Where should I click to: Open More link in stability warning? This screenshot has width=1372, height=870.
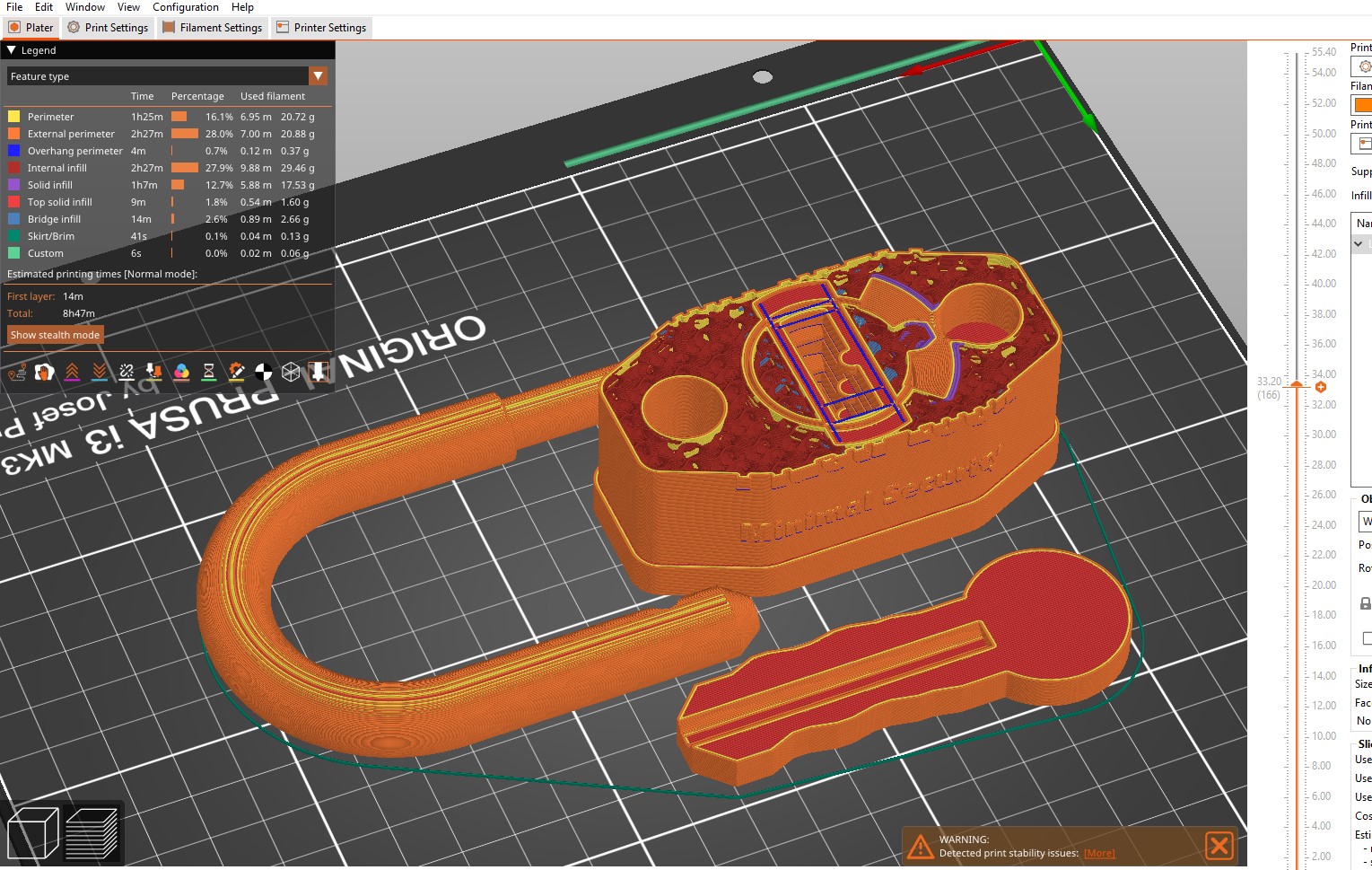coord(1098,853)
